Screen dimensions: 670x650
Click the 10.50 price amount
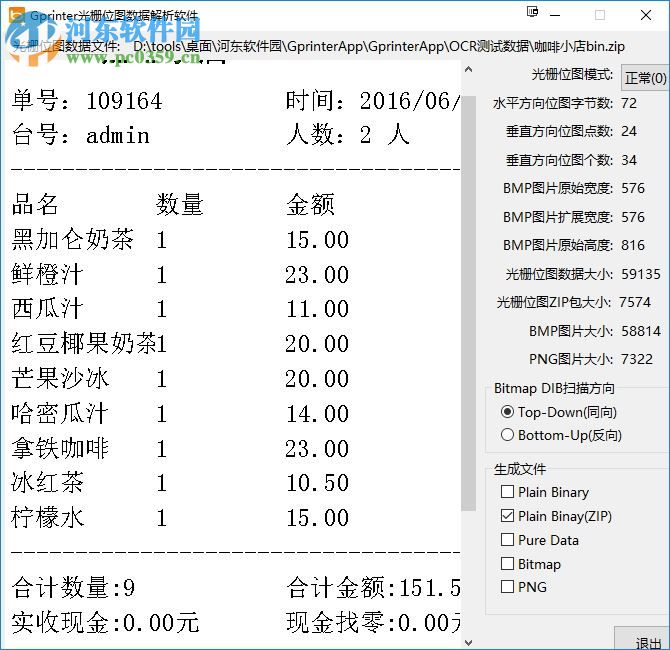click(317, 483)
